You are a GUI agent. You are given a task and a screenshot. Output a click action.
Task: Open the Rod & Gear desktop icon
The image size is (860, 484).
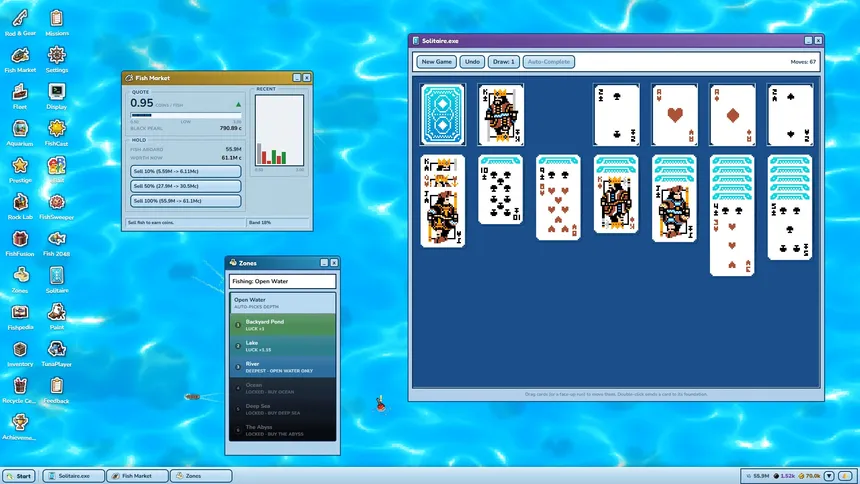click(20, 22)
